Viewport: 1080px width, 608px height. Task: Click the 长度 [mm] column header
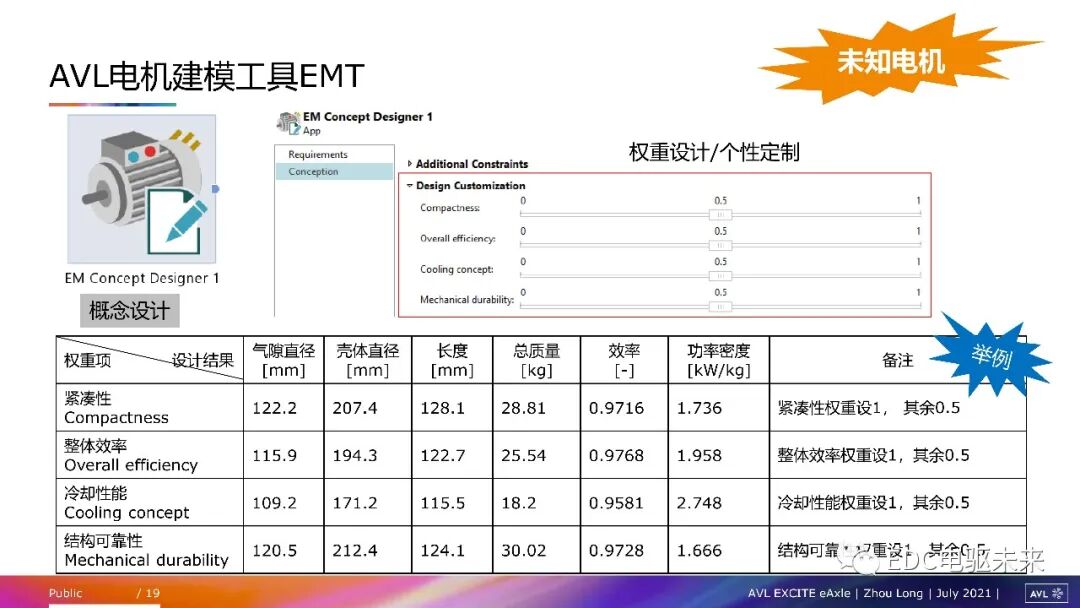[x=452, y=360]
